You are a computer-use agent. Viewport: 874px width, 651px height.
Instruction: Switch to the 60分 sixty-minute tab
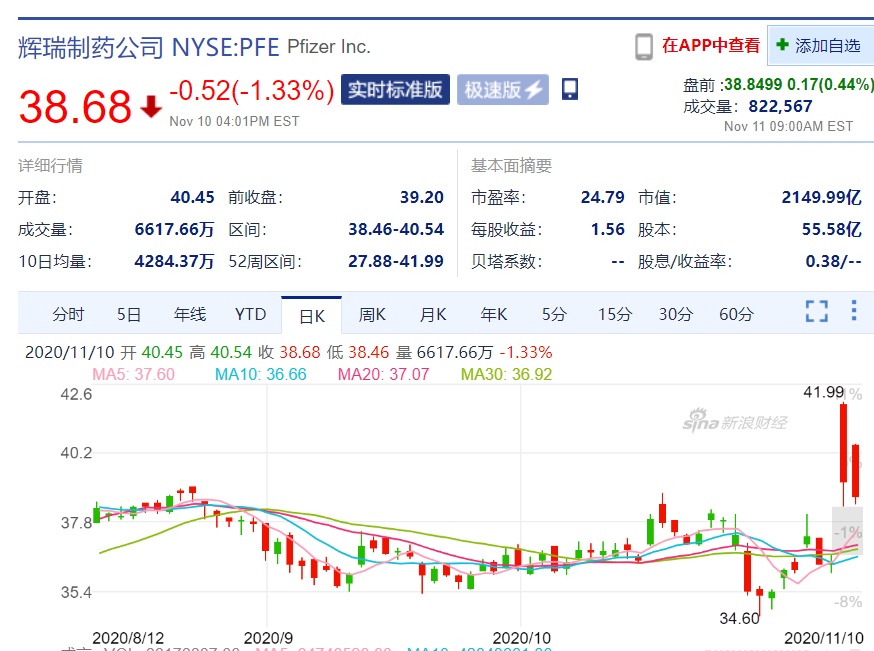(x=736, y=314)
